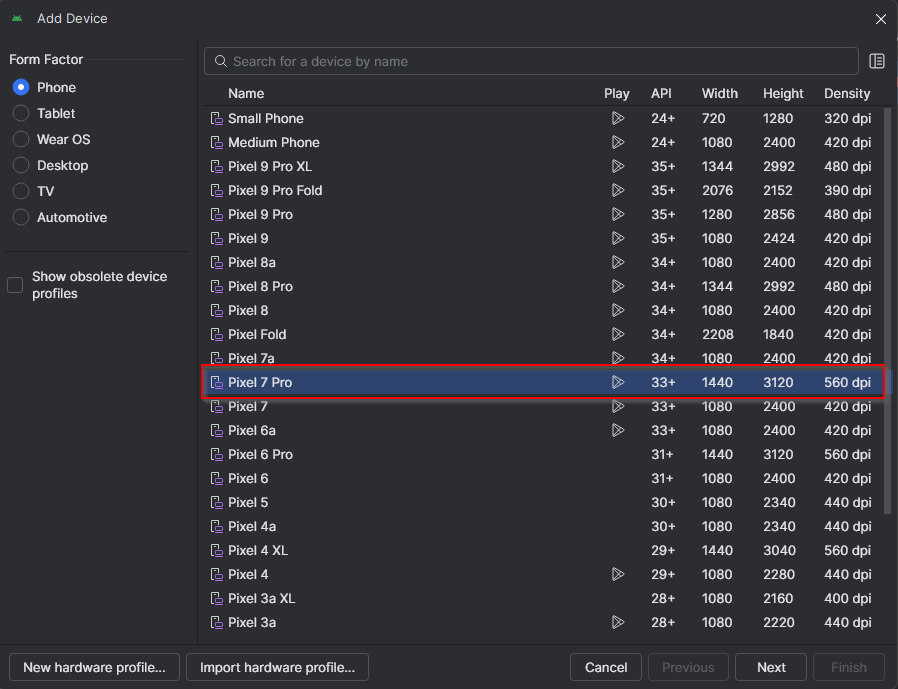Click Play Store icon for Pixel 8a
Screen dimensions: 898x689
(617, 262)
